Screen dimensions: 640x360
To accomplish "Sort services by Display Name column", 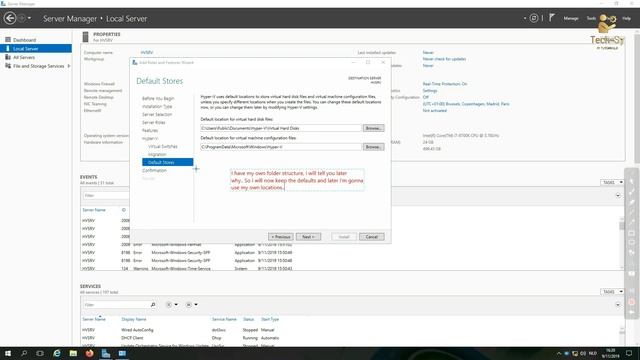I will (x=133, y=319).
